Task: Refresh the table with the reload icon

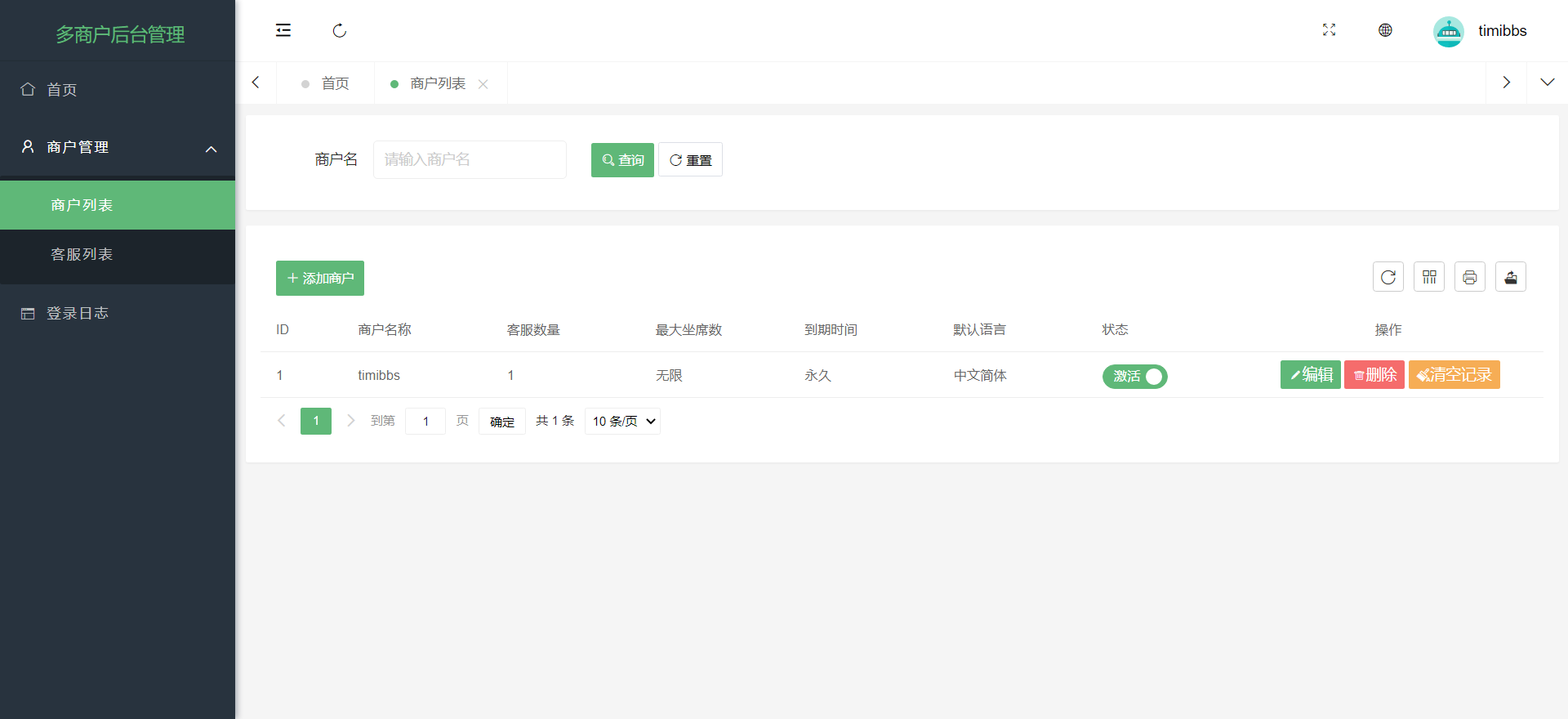Action: (1388, 277)
